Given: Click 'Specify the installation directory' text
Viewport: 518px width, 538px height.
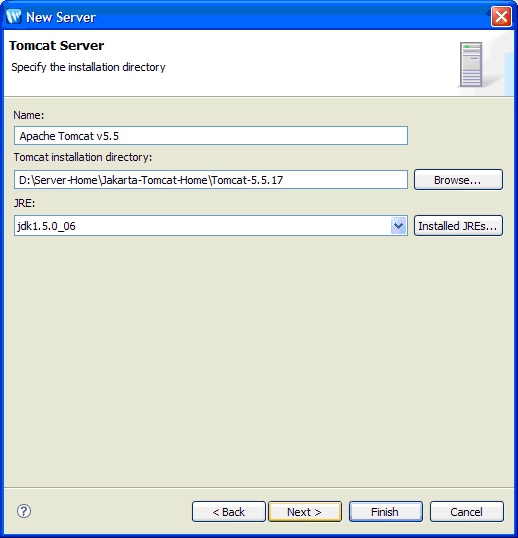Looking at the screenshot, I should tap(88, 67).
